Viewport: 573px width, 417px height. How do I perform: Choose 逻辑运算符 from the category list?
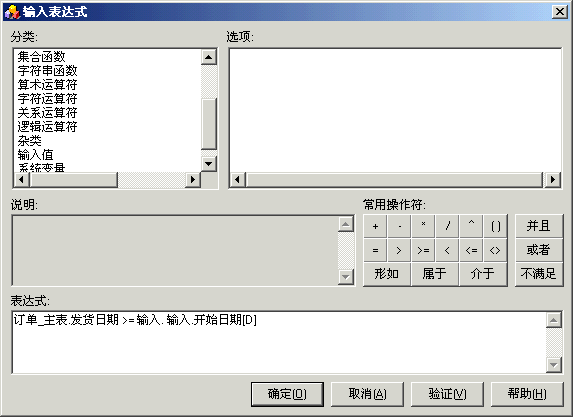(48, 126)
